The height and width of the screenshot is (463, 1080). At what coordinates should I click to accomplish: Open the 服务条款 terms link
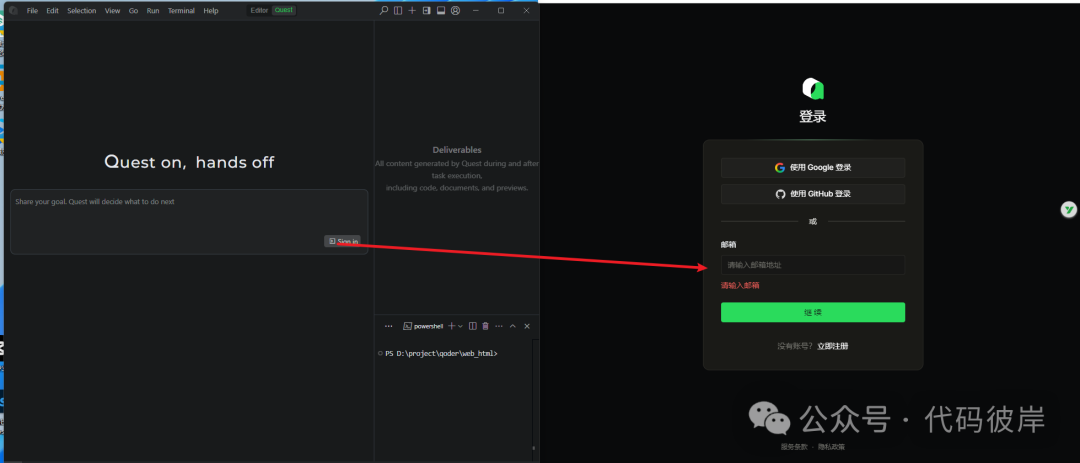pyautogui.click(x=793, y=446)
